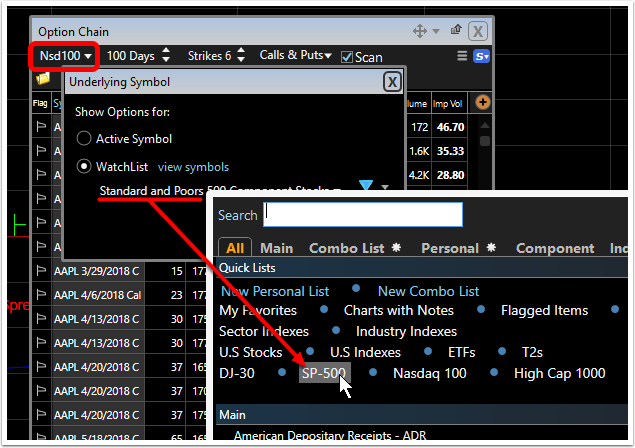635x448 pixels.
Task: Choose the SP-500 watchlist
Action: pyautogui.click(x=324, y=373)
